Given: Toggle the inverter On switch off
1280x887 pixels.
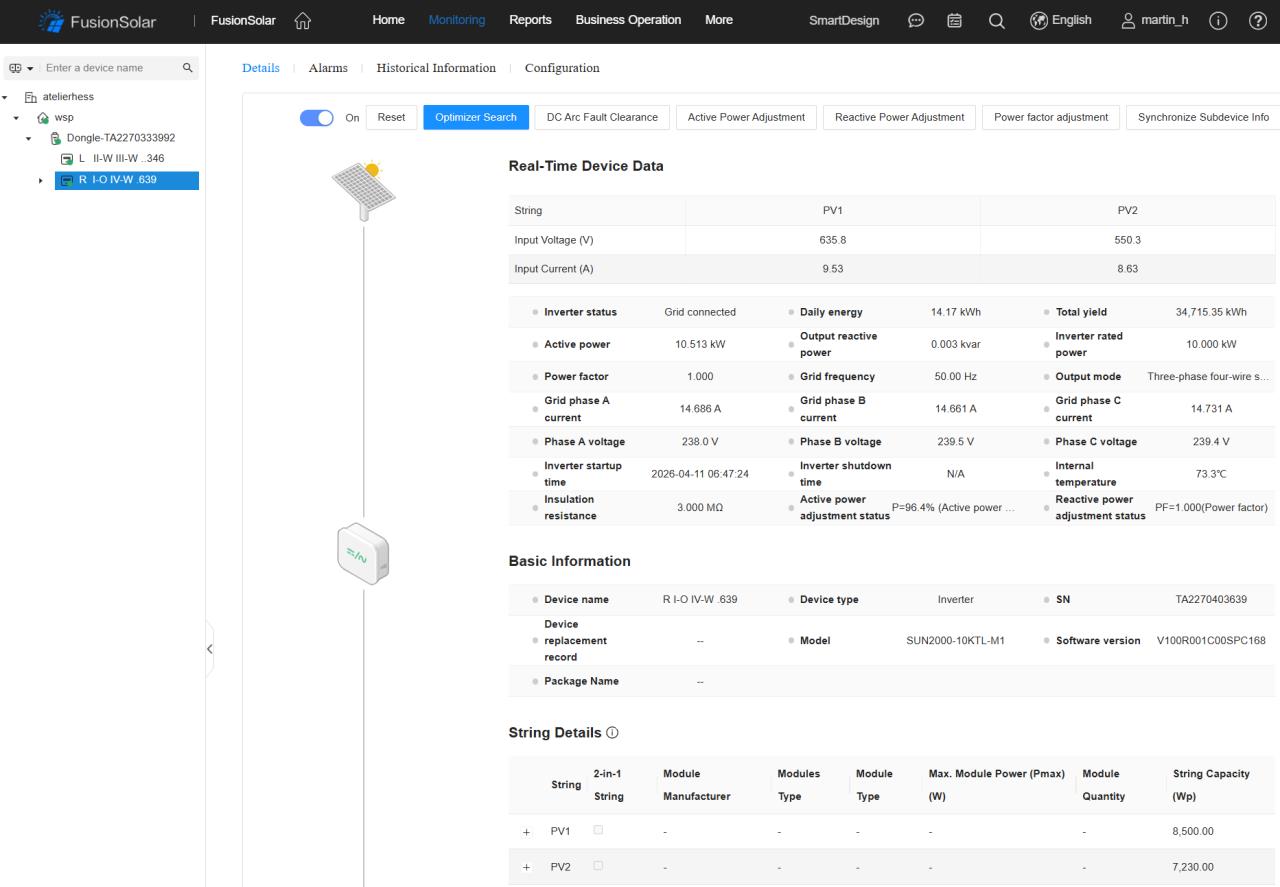Looking at the screenshot, I should (x=317, y=118).
